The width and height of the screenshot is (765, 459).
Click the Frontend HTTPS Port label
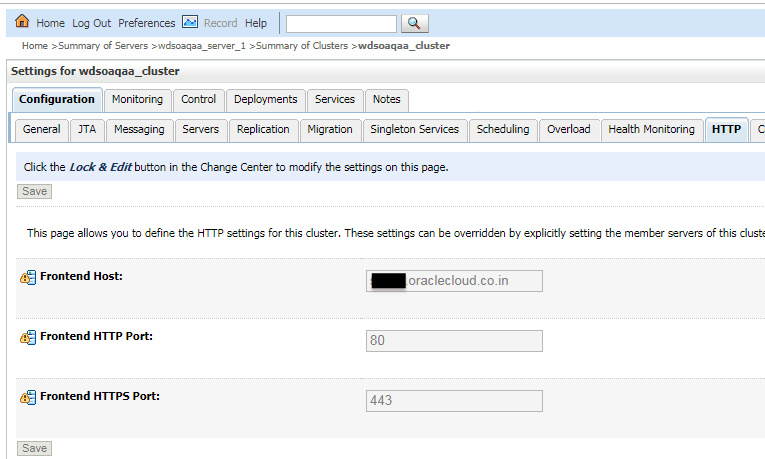(x=100, y=396)
